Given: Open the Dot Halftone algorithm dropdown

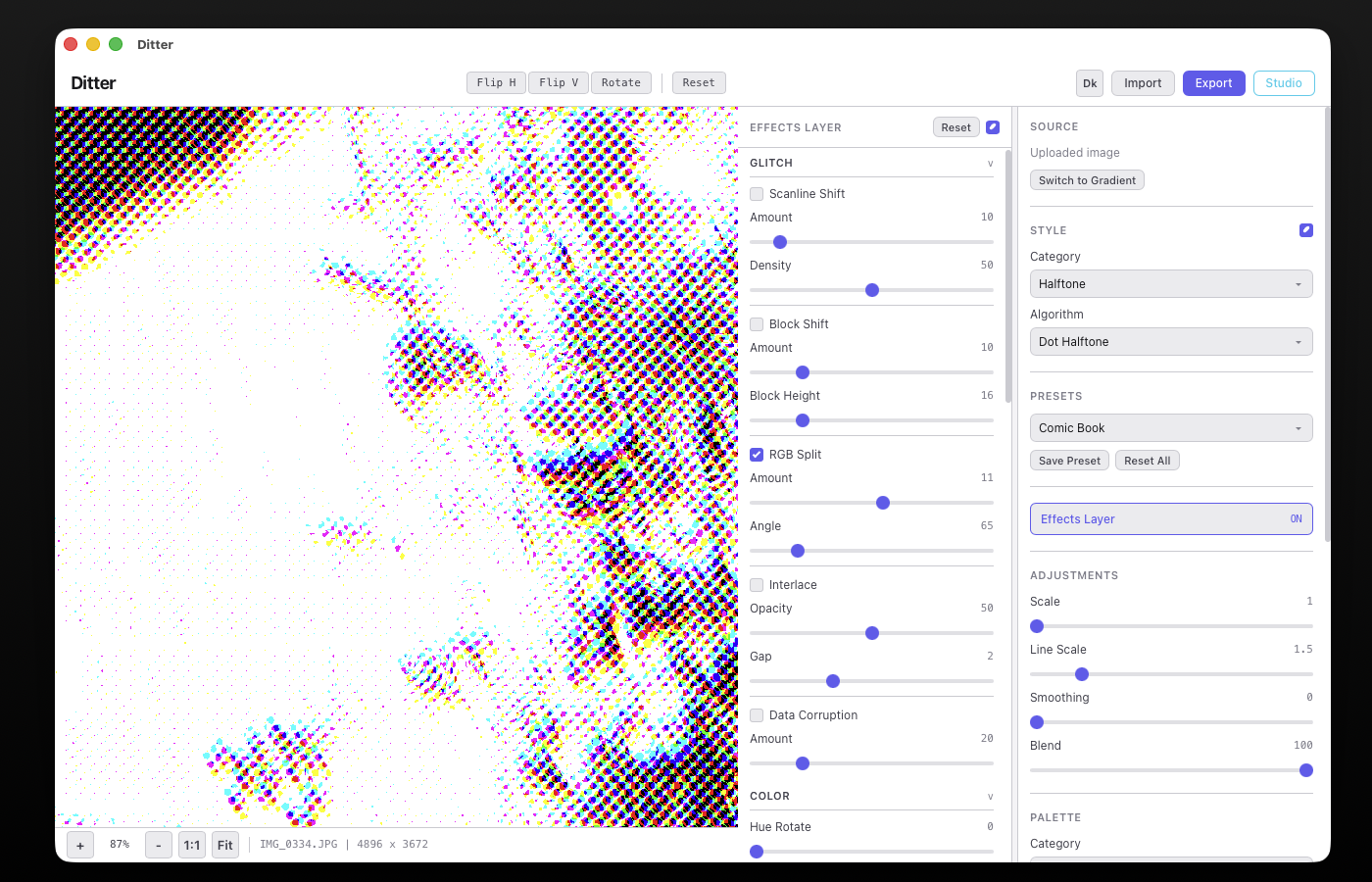Looking at the screenshot, I should 1171,342.
